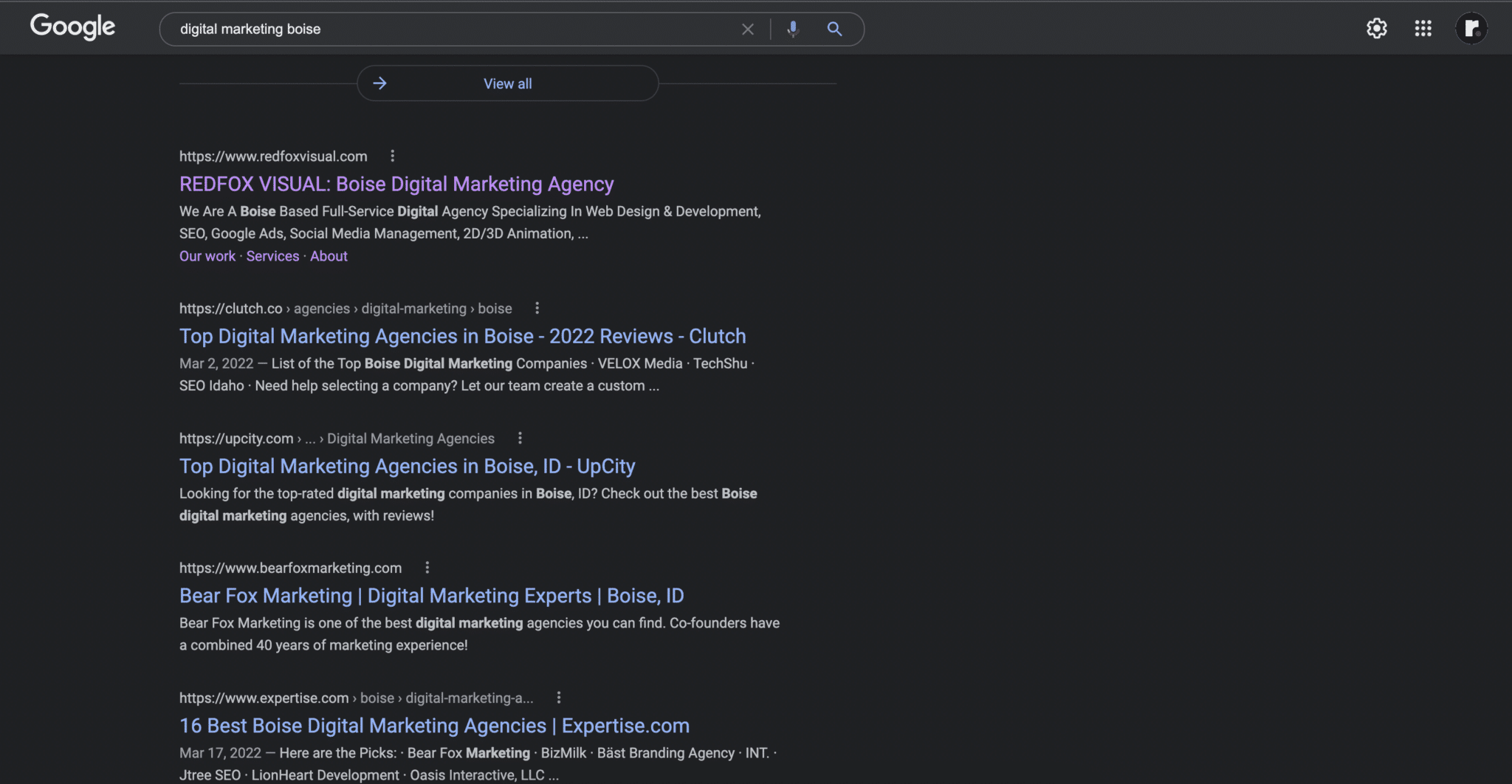1512x784 pixels.
Task: Open the Bear Fox Marketing result link
Action: point(431,595)
